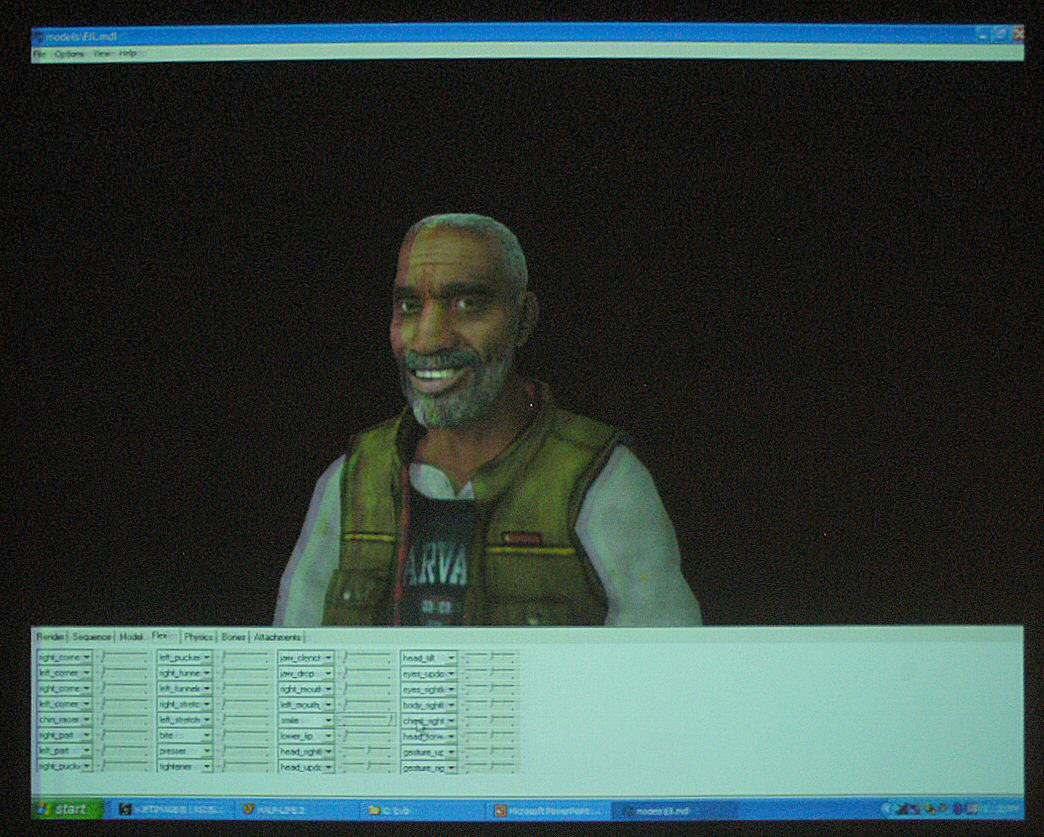Open the eyes_updown flex dropdown
The height and width of the screenshot is (837, 1044).
pos(428,674)
